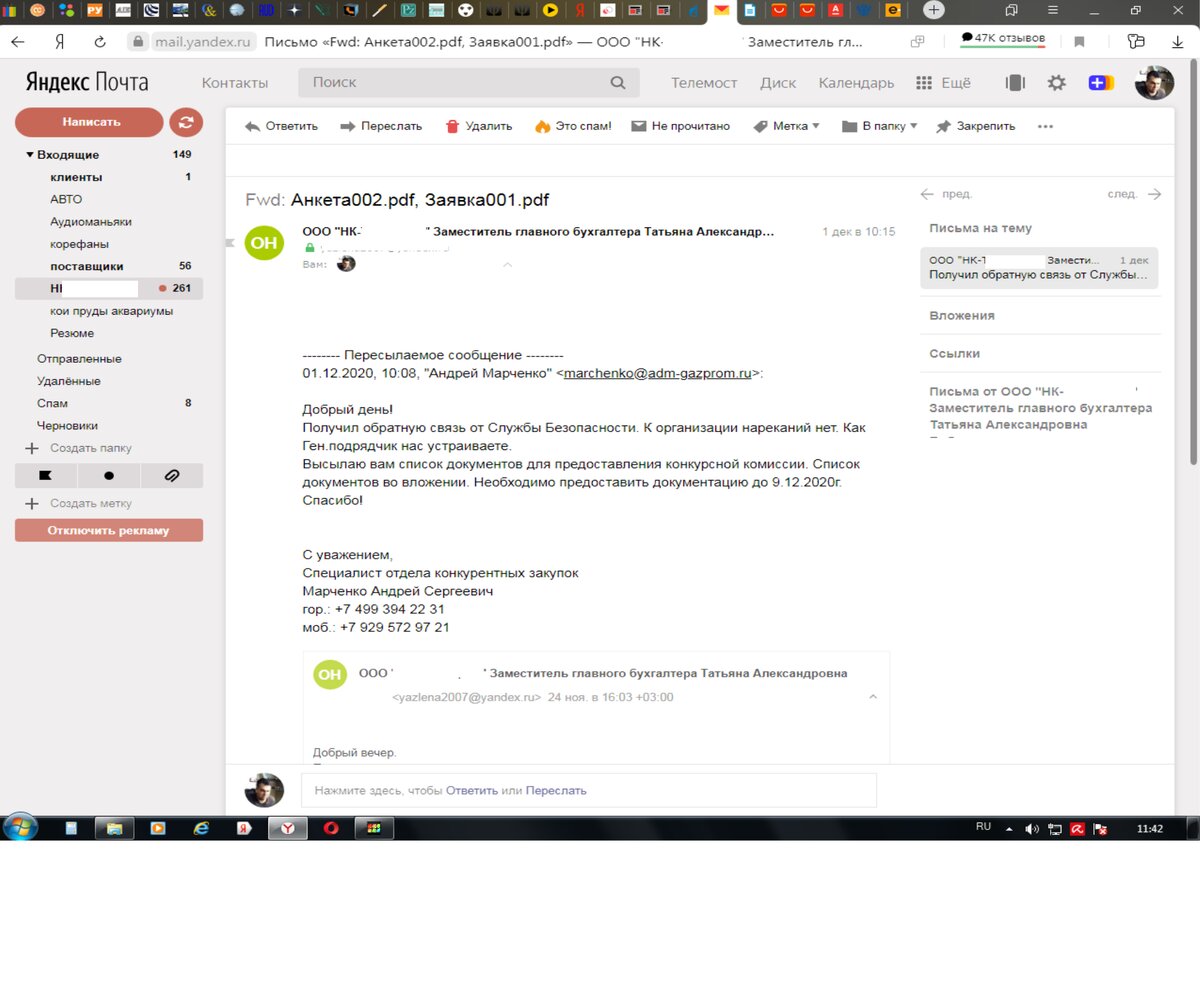Click Создать метку to add label

pos(90,503)
